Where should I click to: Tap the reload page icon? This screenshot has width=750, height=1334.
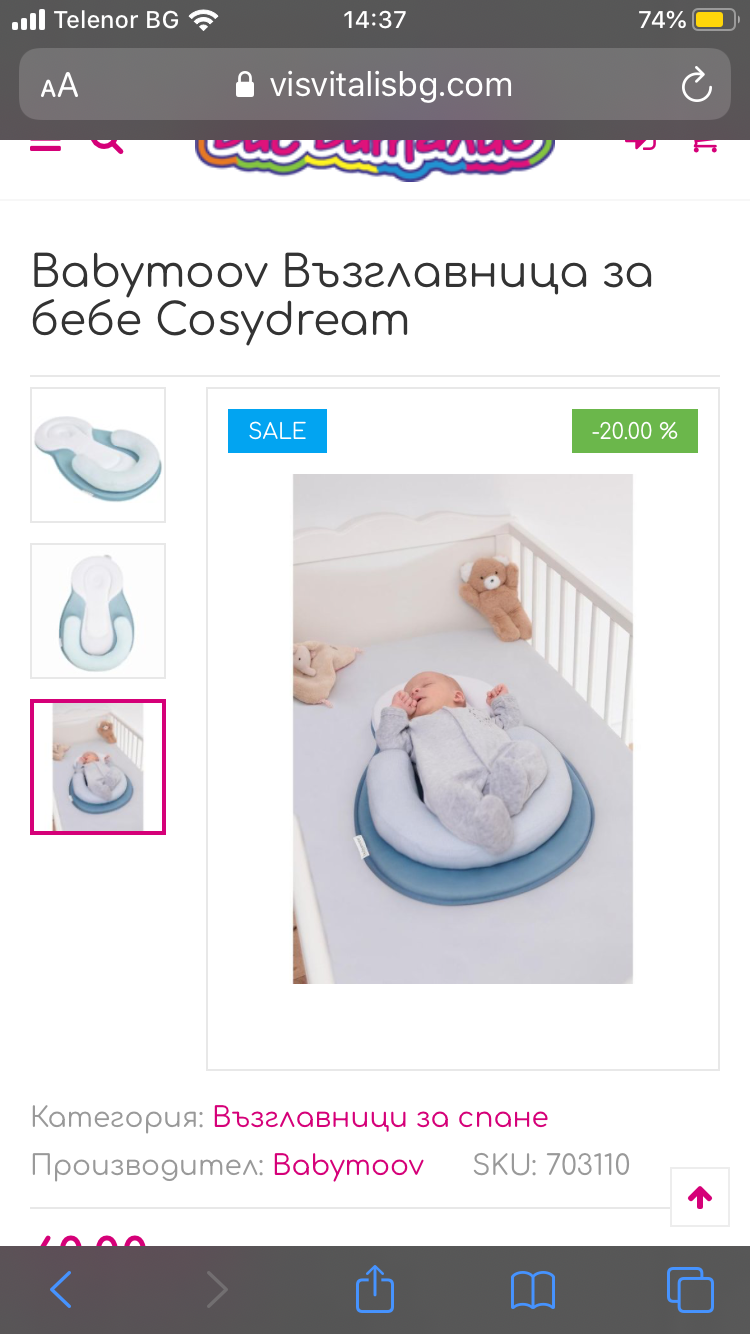pyautogui.click(x=696, y=85)
